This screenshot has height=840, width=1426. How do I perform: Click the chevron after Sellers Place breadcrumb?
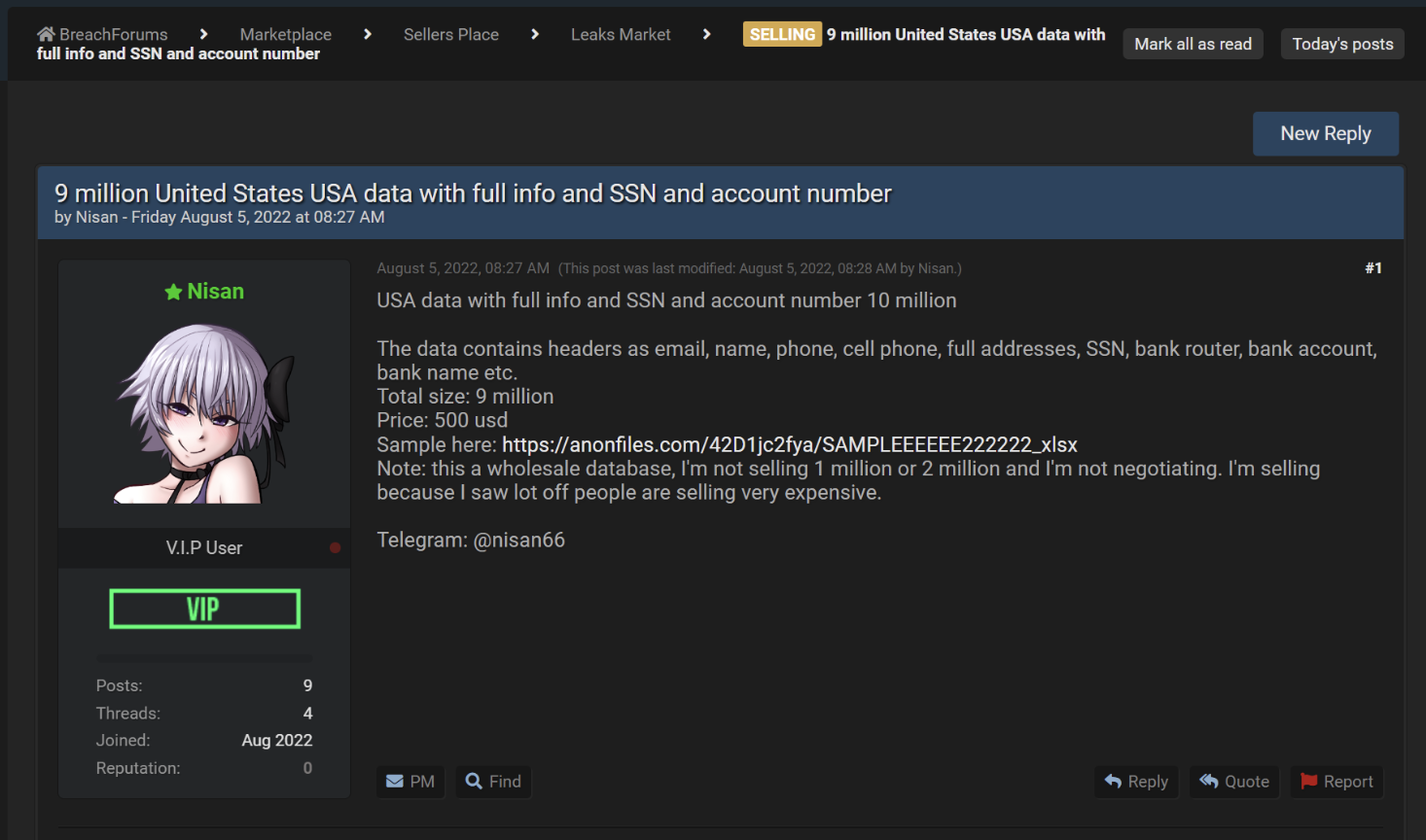(x=534, y=34)
